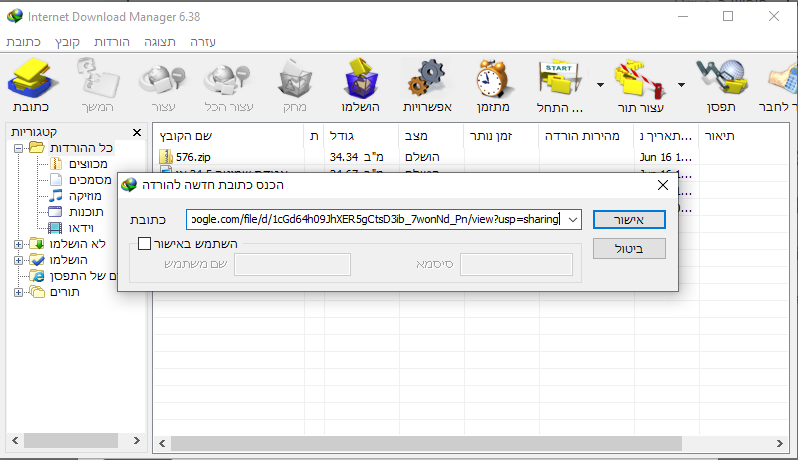
Task: Sort by Status (מצב) column header
Action: [432, 136]
